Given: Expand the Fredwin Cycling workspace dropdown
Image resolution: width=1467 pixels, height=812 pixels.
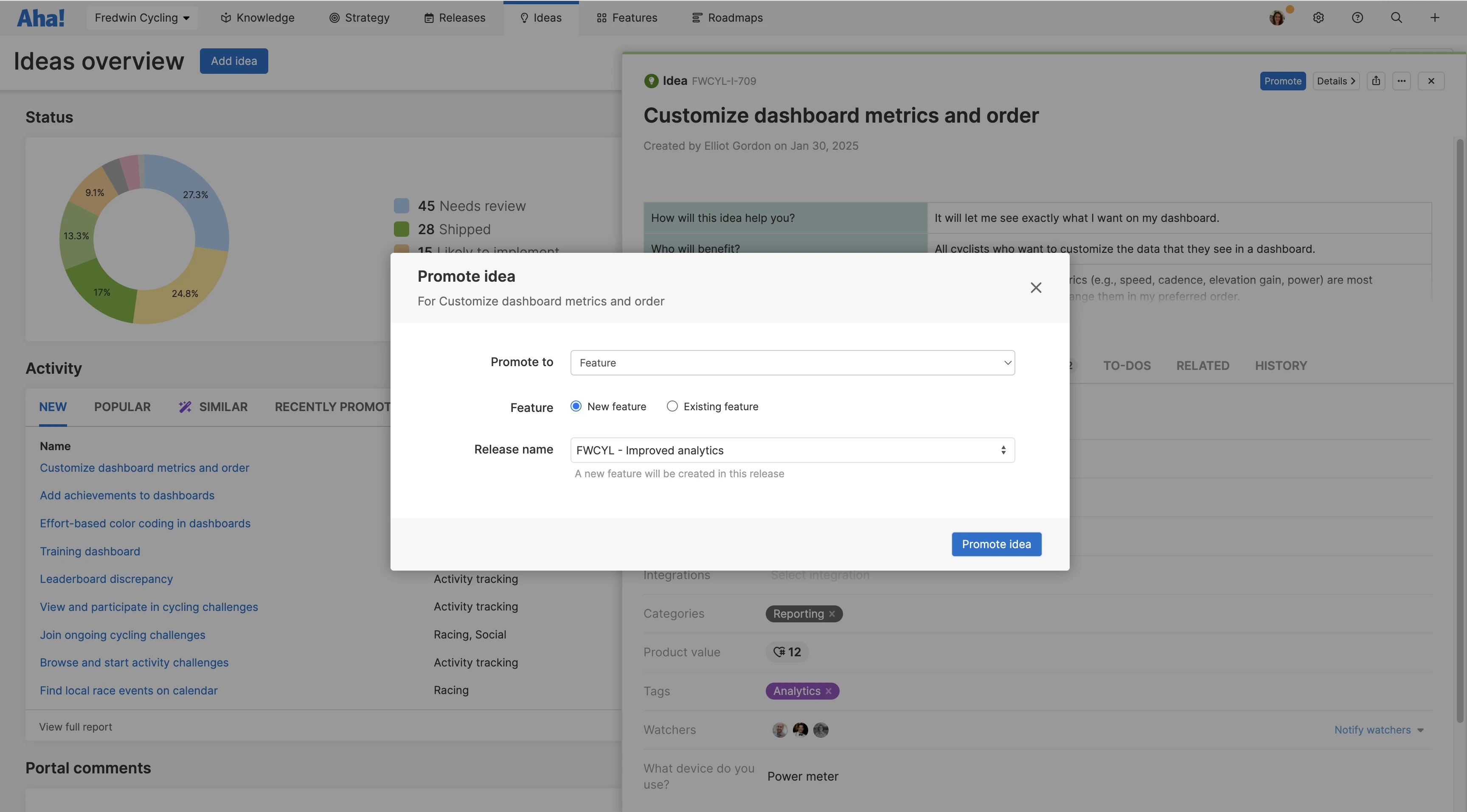Looking at the screenshot, I should click(x=142, y=18).
